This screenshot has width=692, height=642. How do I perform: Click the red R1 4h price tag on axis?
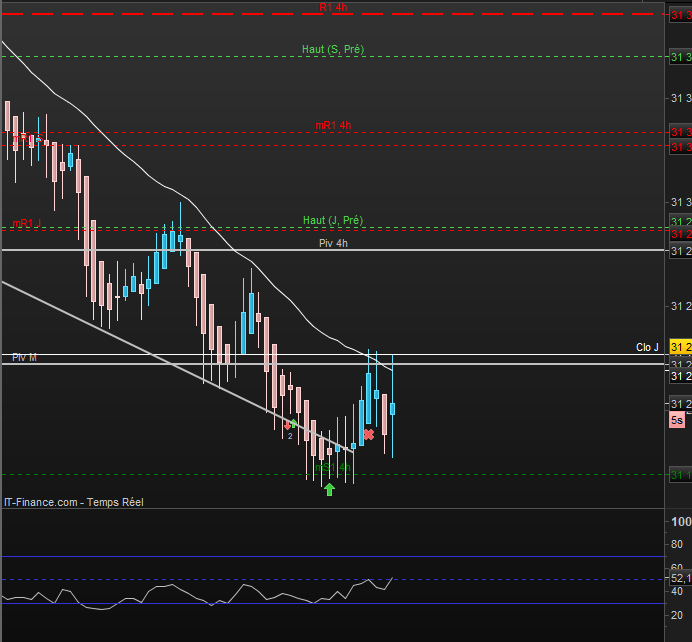point(681,15)
